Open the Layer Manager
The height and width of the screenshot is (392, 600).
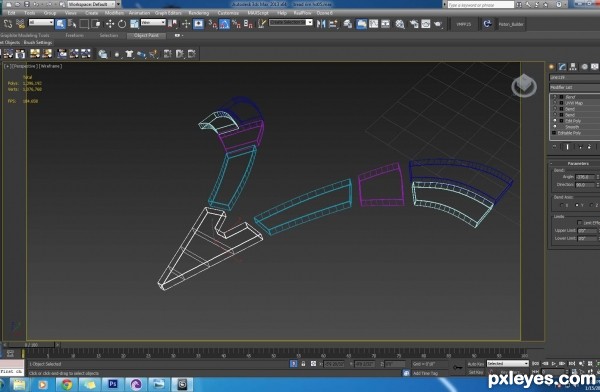347,24
